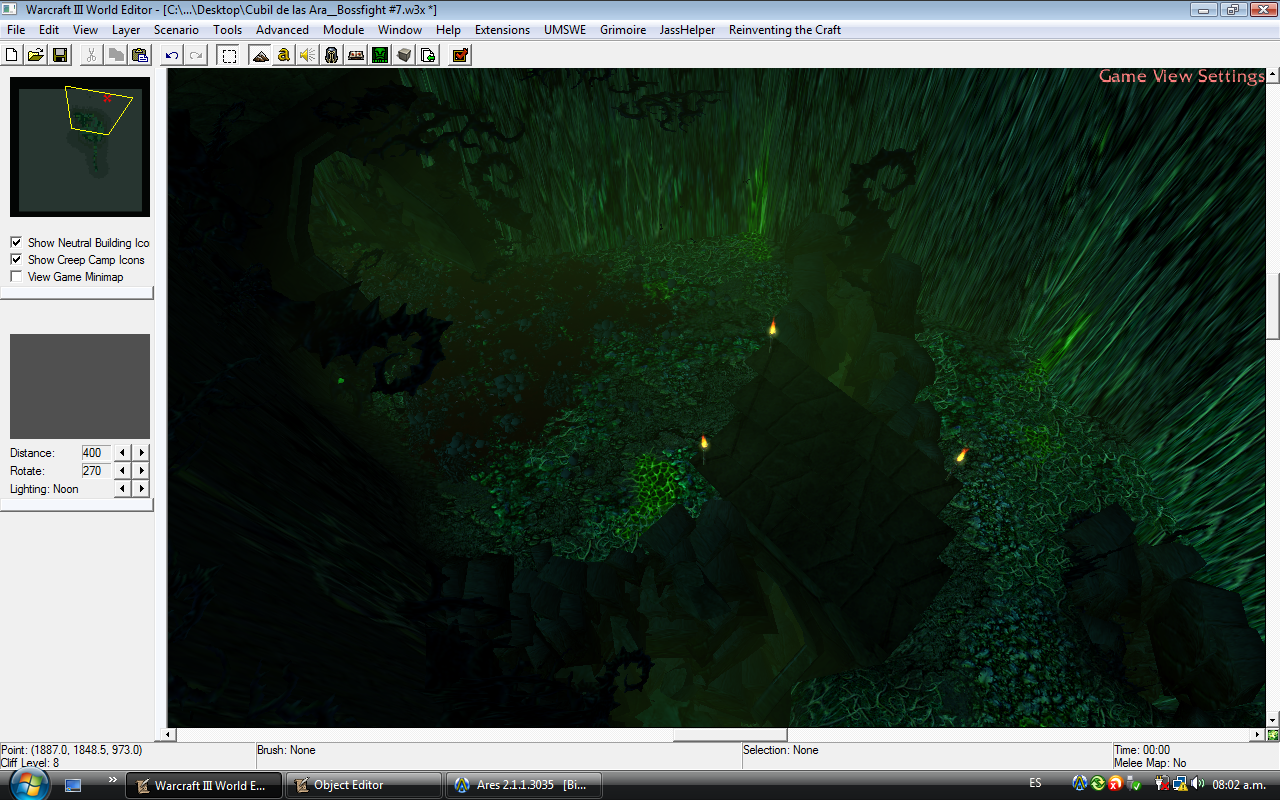Open the Scenario menu

pos(176,30)
